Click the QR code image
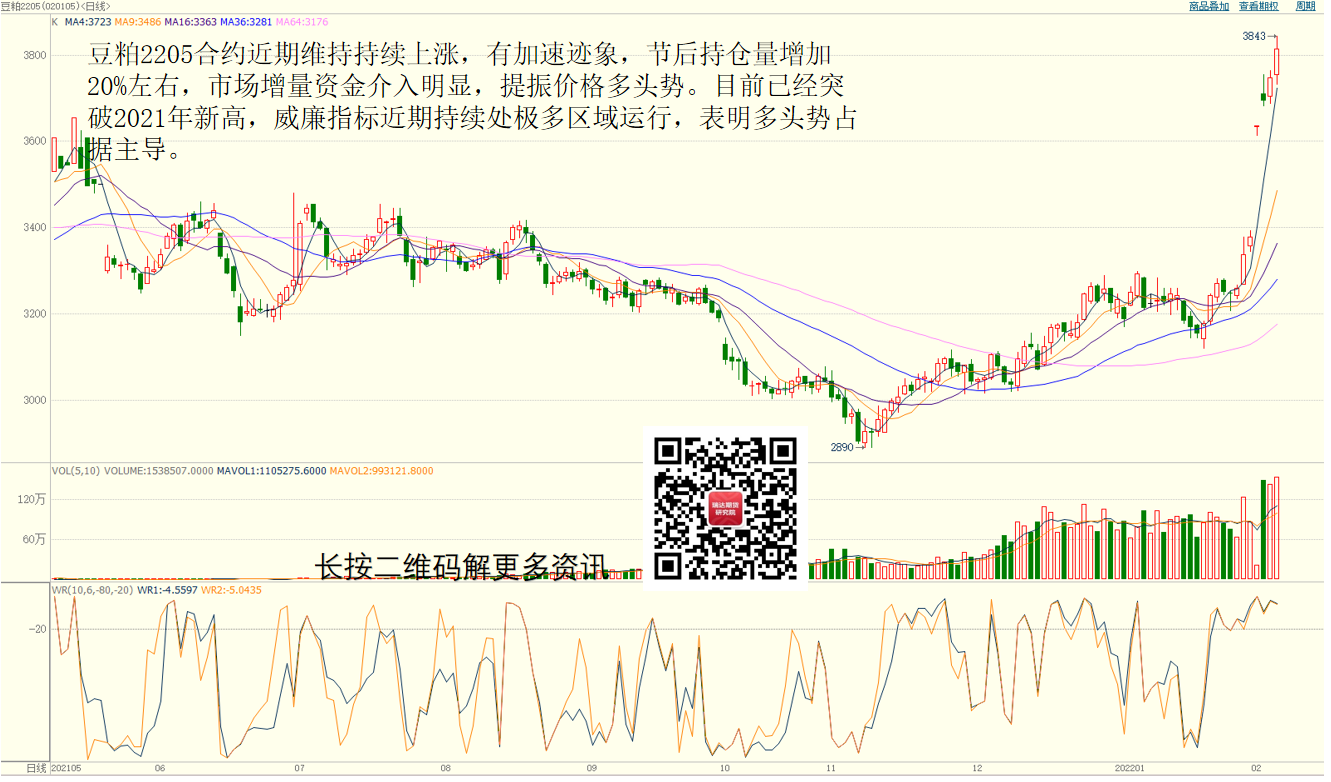1331x782 pixels. coord(725,509)
